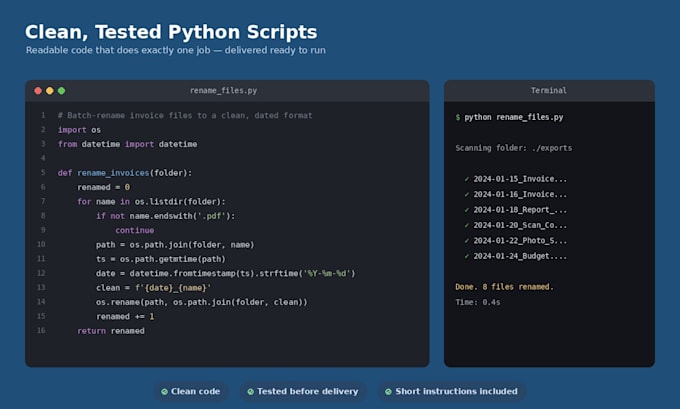Click the red close dot in the editor window

point(38,91)
